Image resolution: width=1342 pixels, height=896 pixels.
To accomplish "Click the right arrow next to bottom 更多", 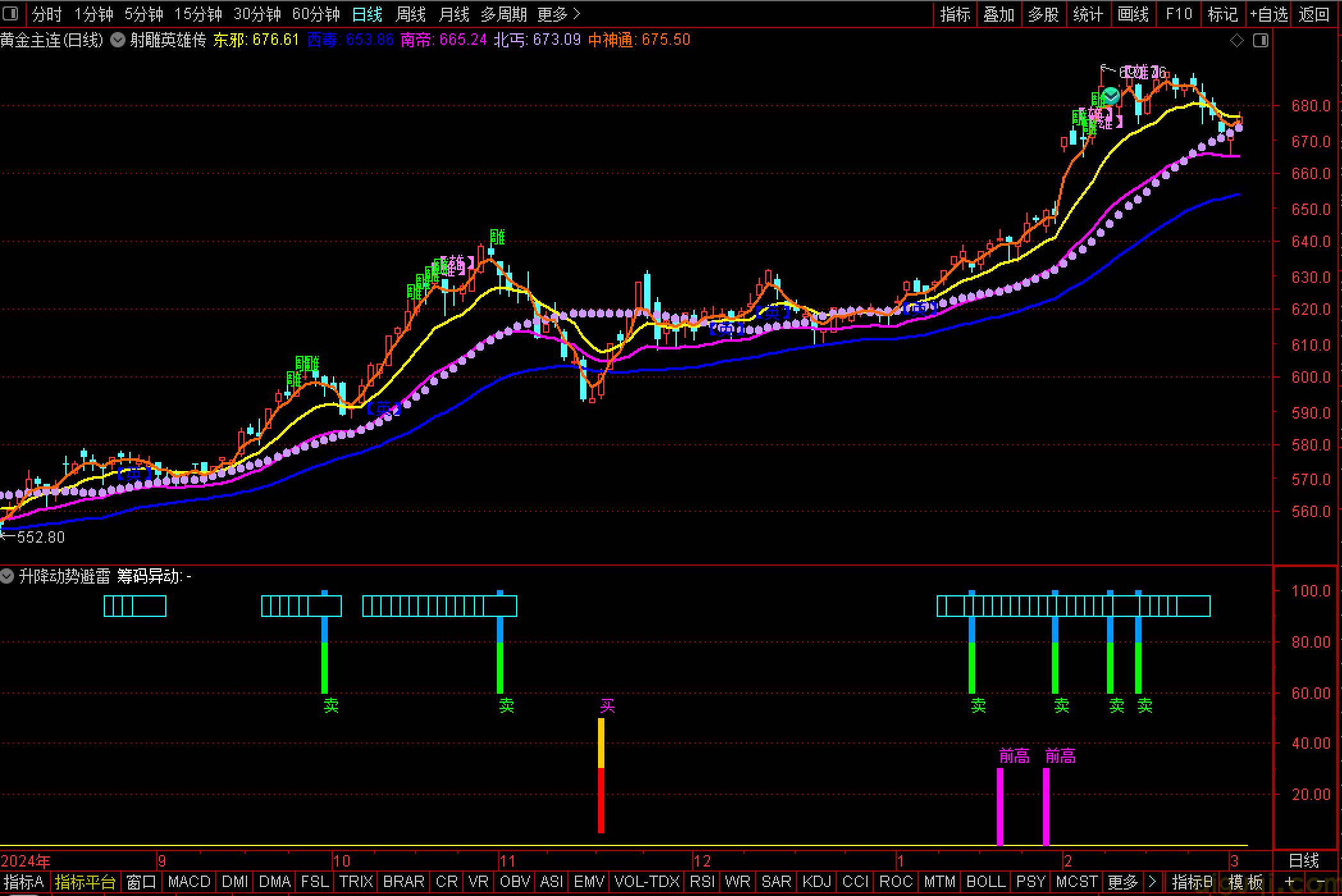I will pyautogui.click(x=1152, y=882).
